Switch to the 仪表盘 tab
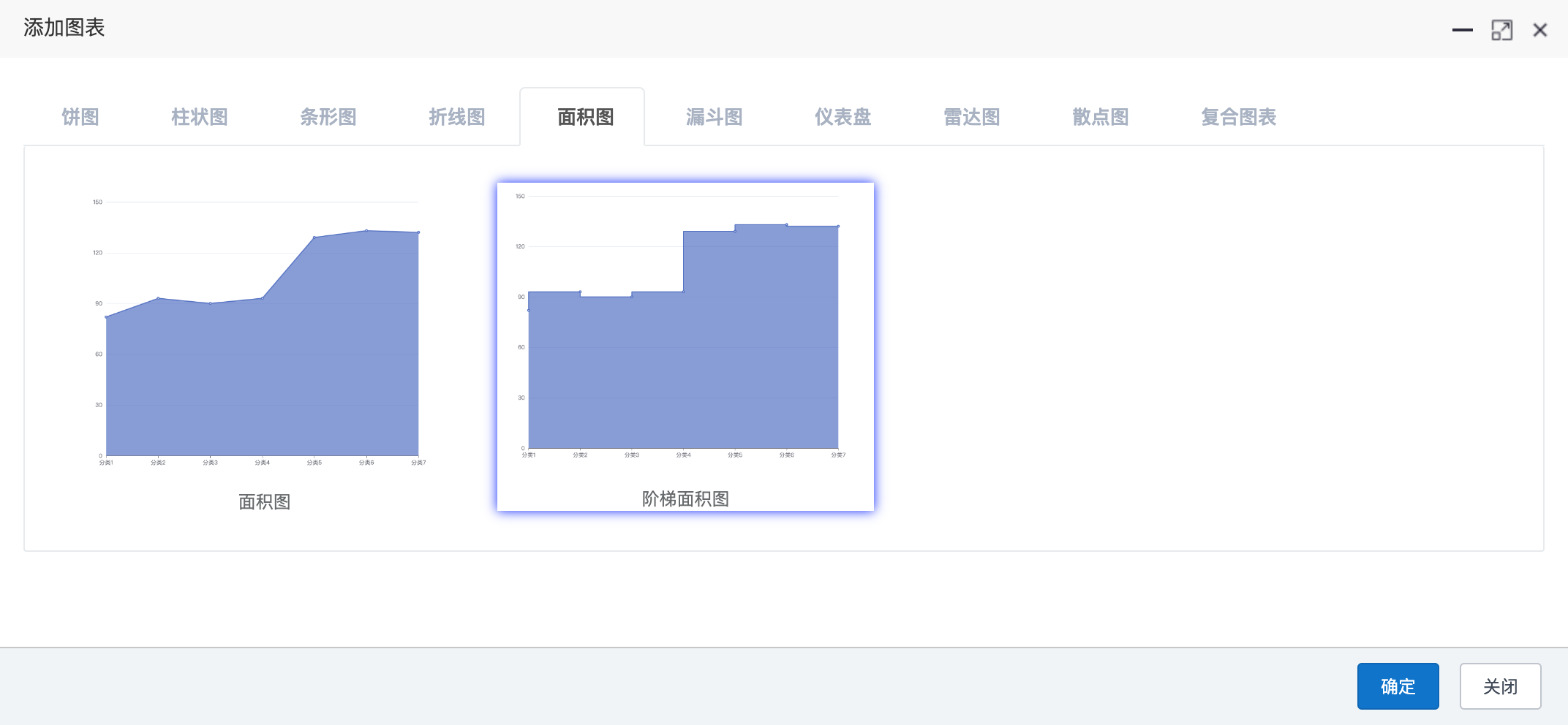The image size is (1568, 725). [x=843, y=117]
